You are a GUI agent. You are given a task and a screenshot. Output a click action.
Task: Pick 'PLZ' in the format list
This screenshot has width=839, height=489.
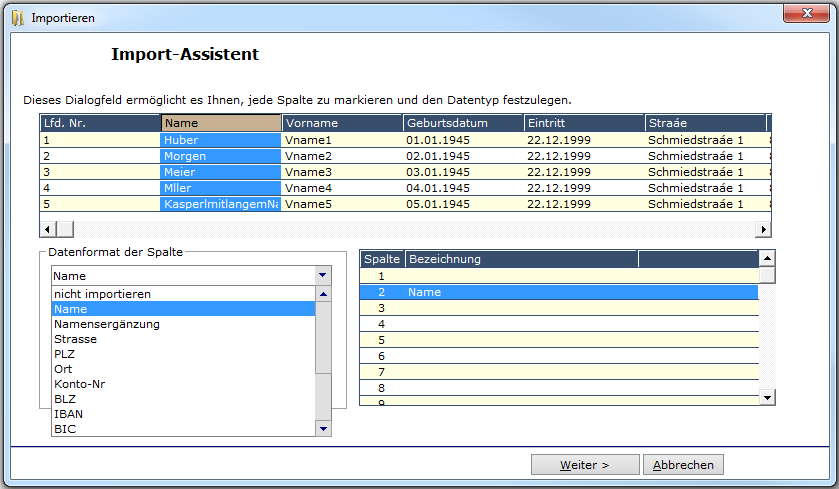tap(183, 354)
